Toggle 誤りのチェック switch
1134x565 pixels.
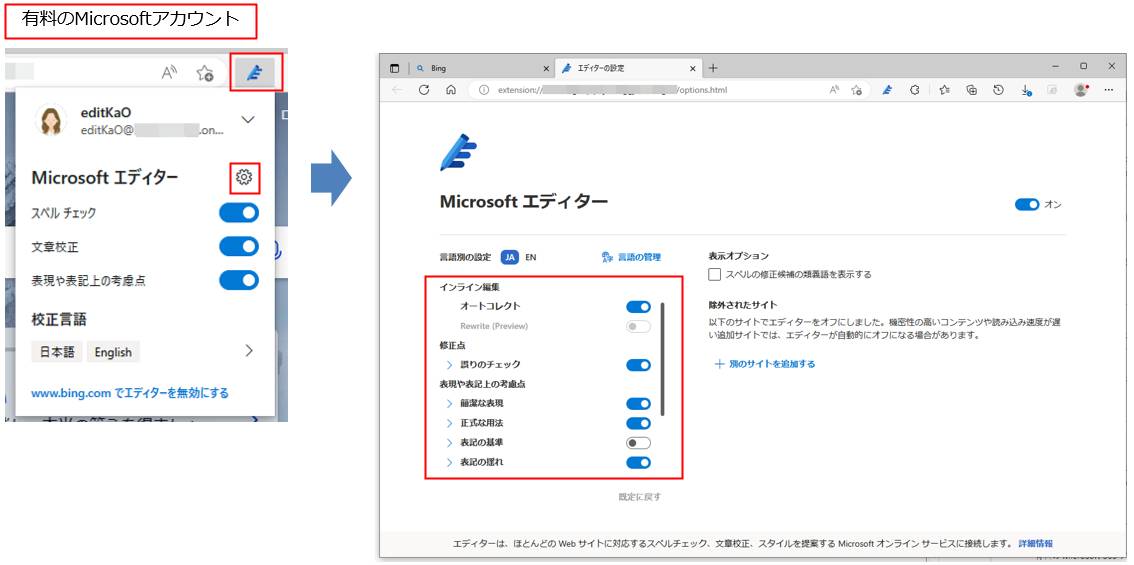coord(639,365)
